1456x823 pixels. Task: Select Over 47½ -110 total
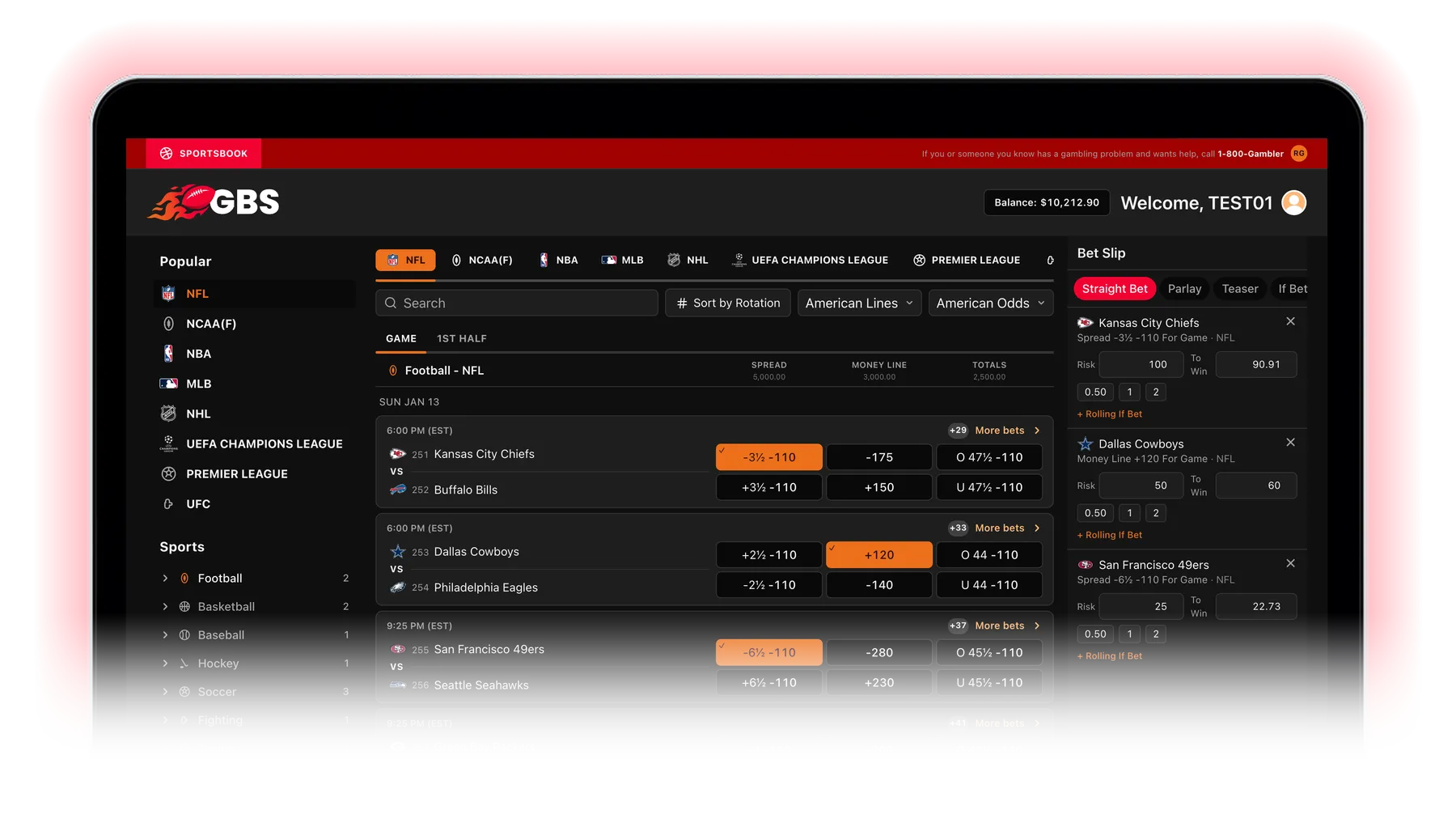click(x=989, y=457)
